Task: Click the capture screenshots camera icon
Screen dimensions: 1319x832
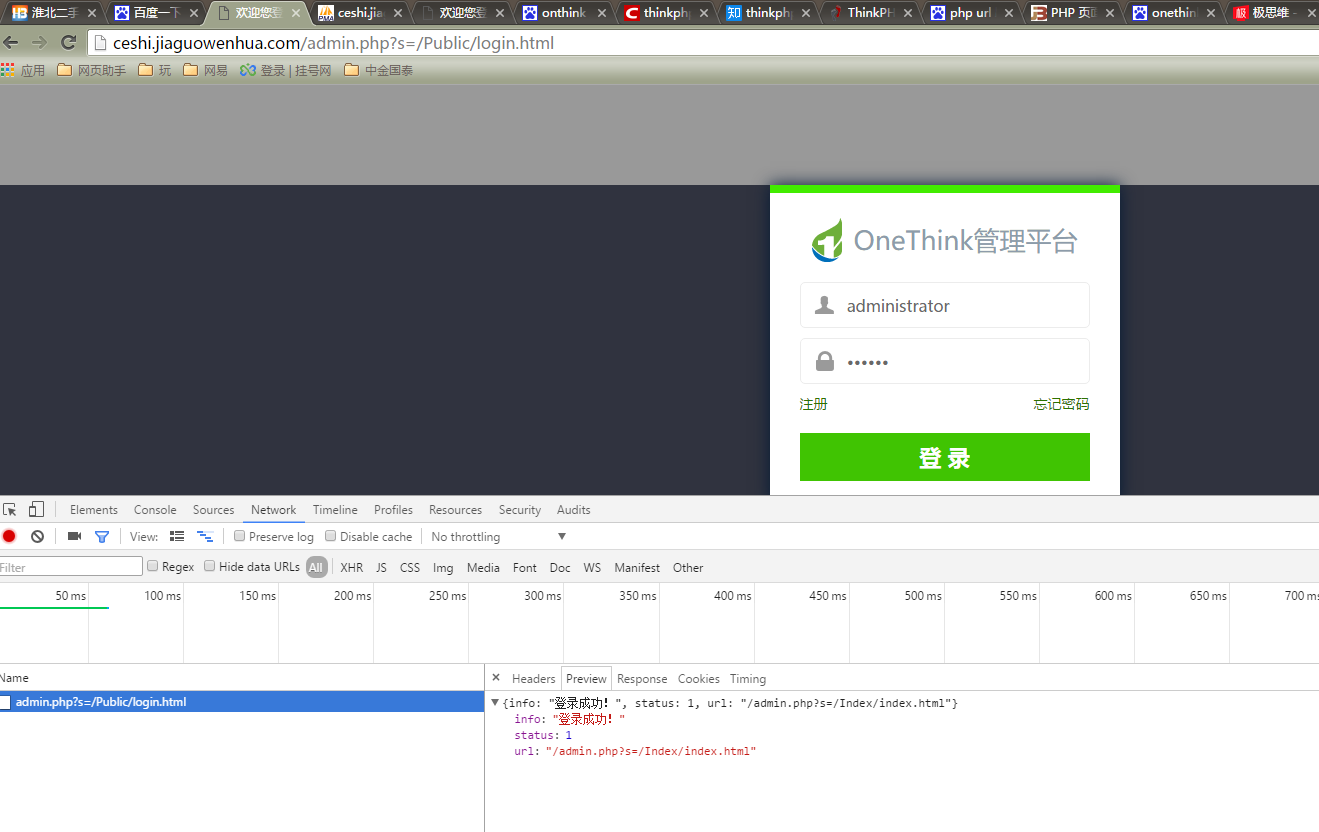Action: (x=74, y=536)
